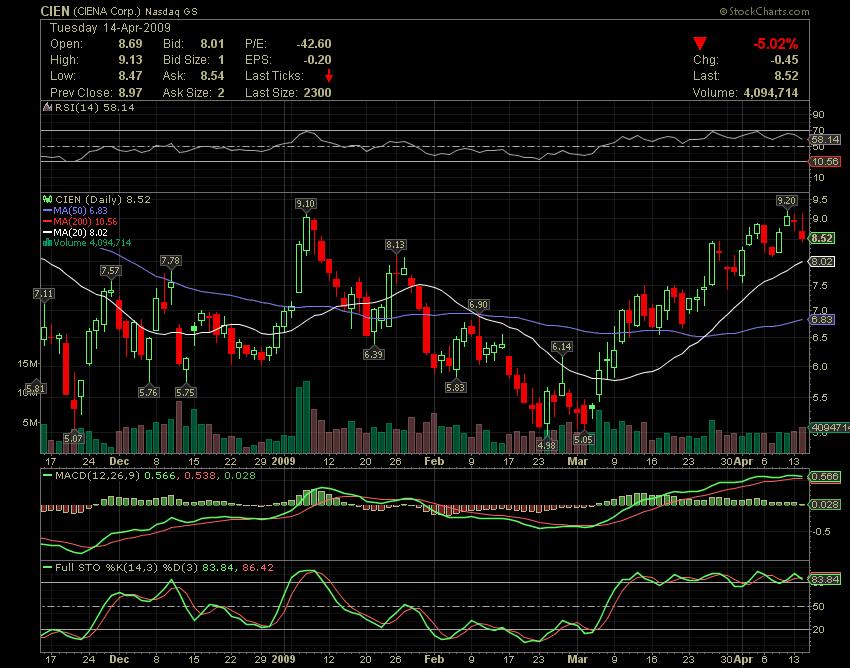Click the 83.84 stochastic axis tag
Image resolution: width=850 pixels, height=668 pixels.
(x=824, y=580)
